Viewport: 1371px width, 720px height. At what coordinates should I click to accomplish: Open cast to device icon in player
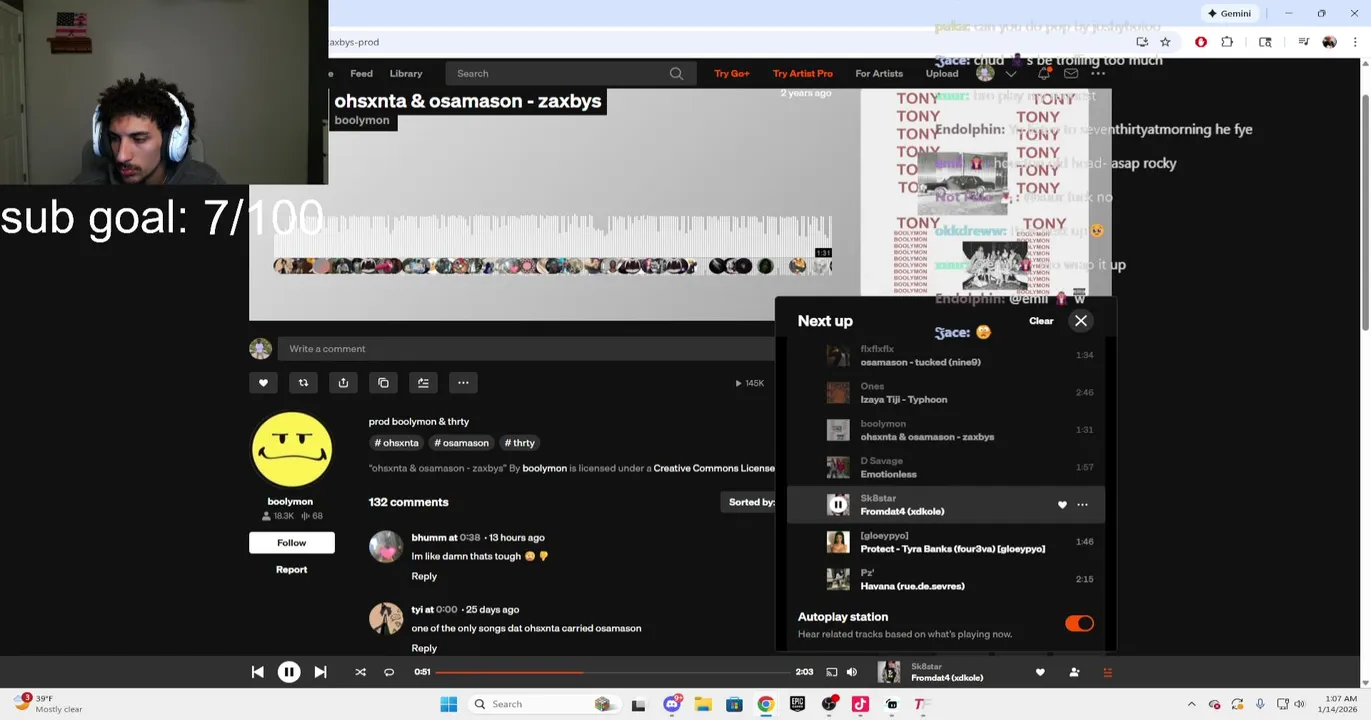tap(831, 673)
